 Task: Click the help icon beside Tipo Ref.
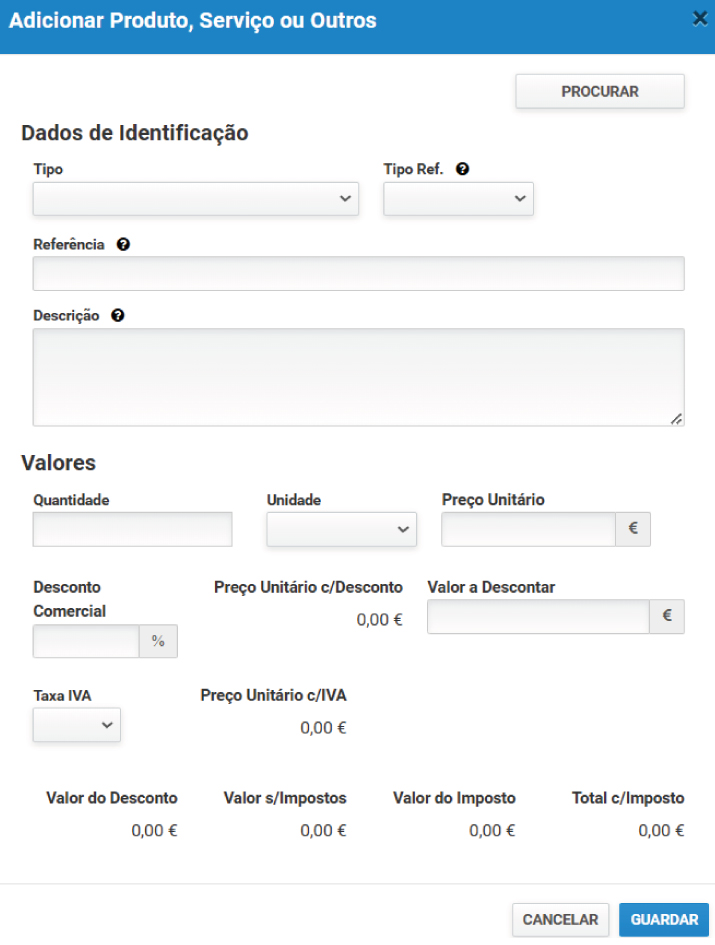(x=462, y=169)
